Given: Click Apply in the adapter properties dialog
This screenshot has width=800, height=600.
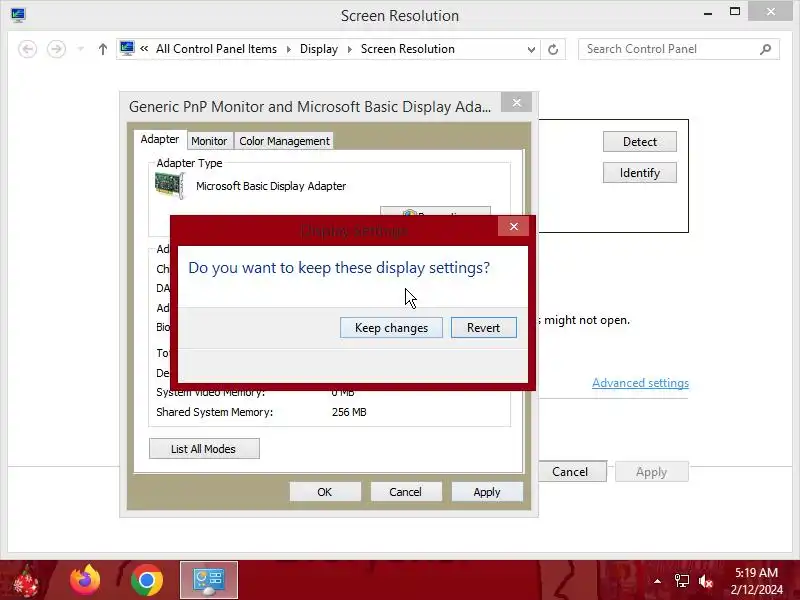Looking at the screenshot, I should [487, 492].
